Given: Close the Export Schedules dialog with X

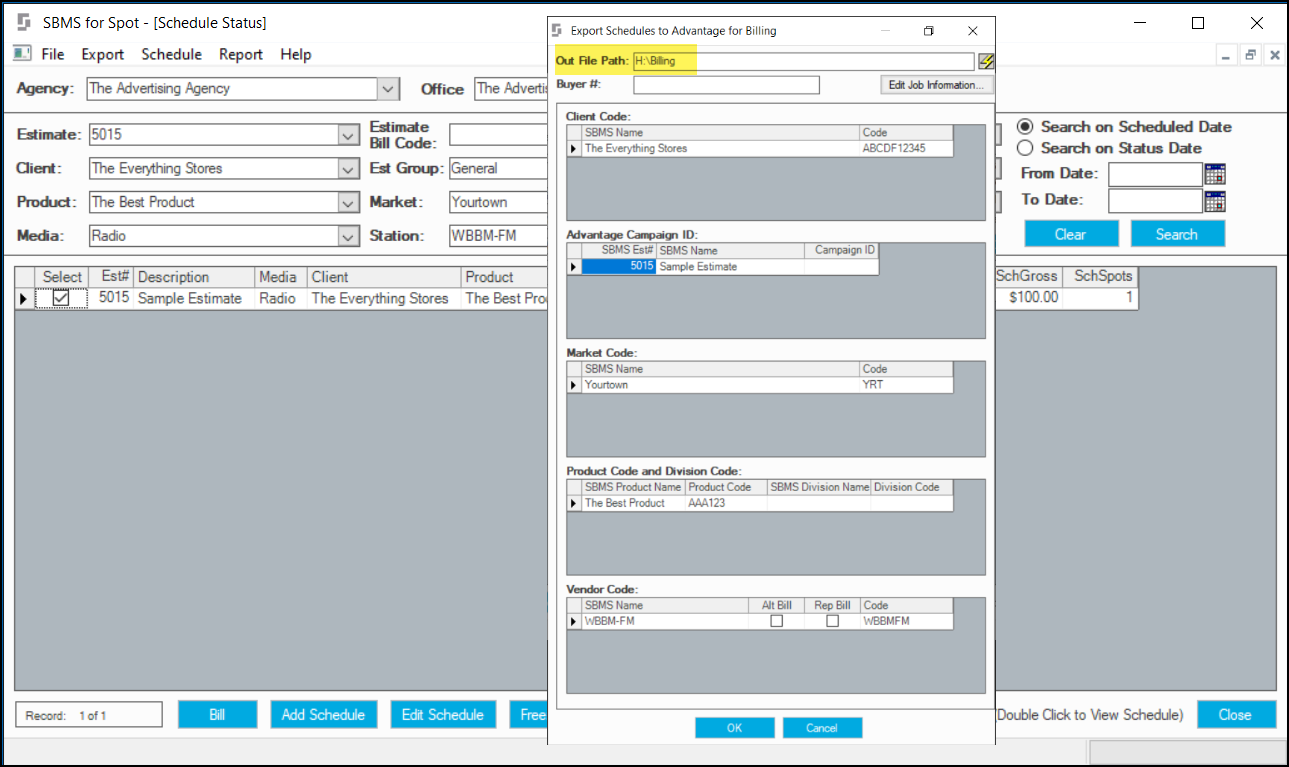Looking at the screenshot, I should coord(972,31).
